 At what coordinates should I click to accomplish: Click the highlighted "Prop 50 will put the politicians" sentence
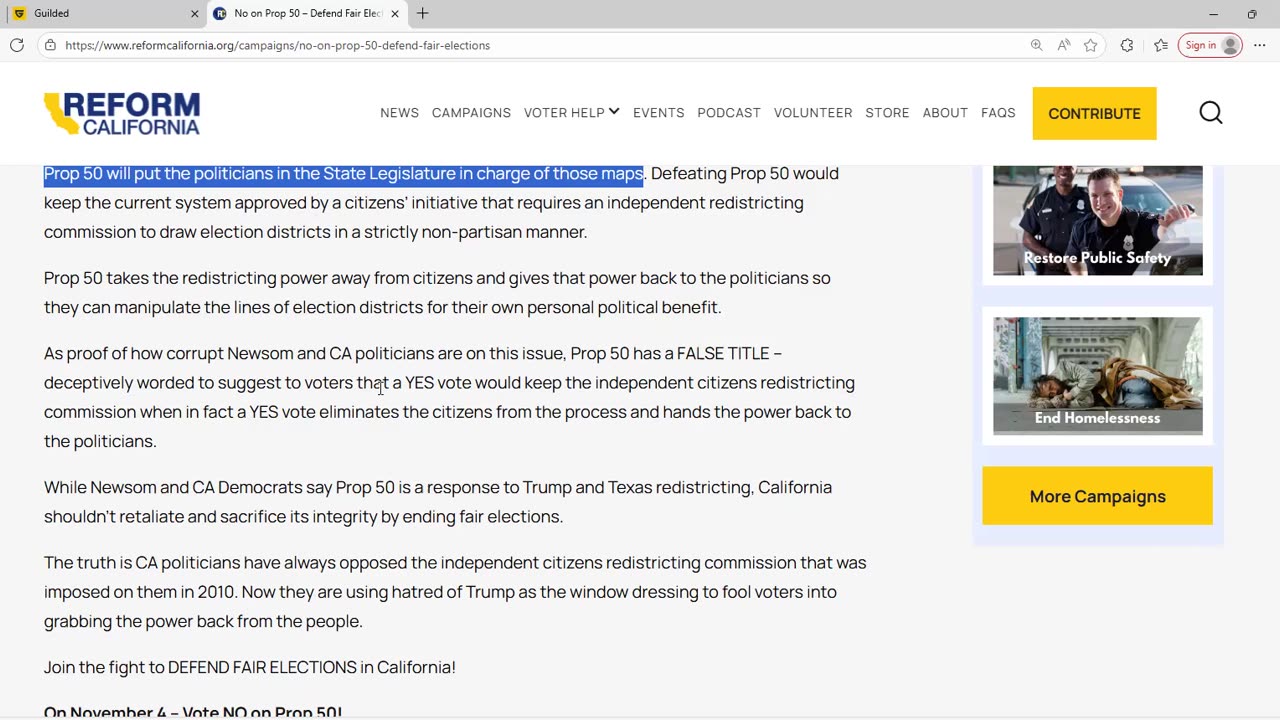tap(343, 173)
